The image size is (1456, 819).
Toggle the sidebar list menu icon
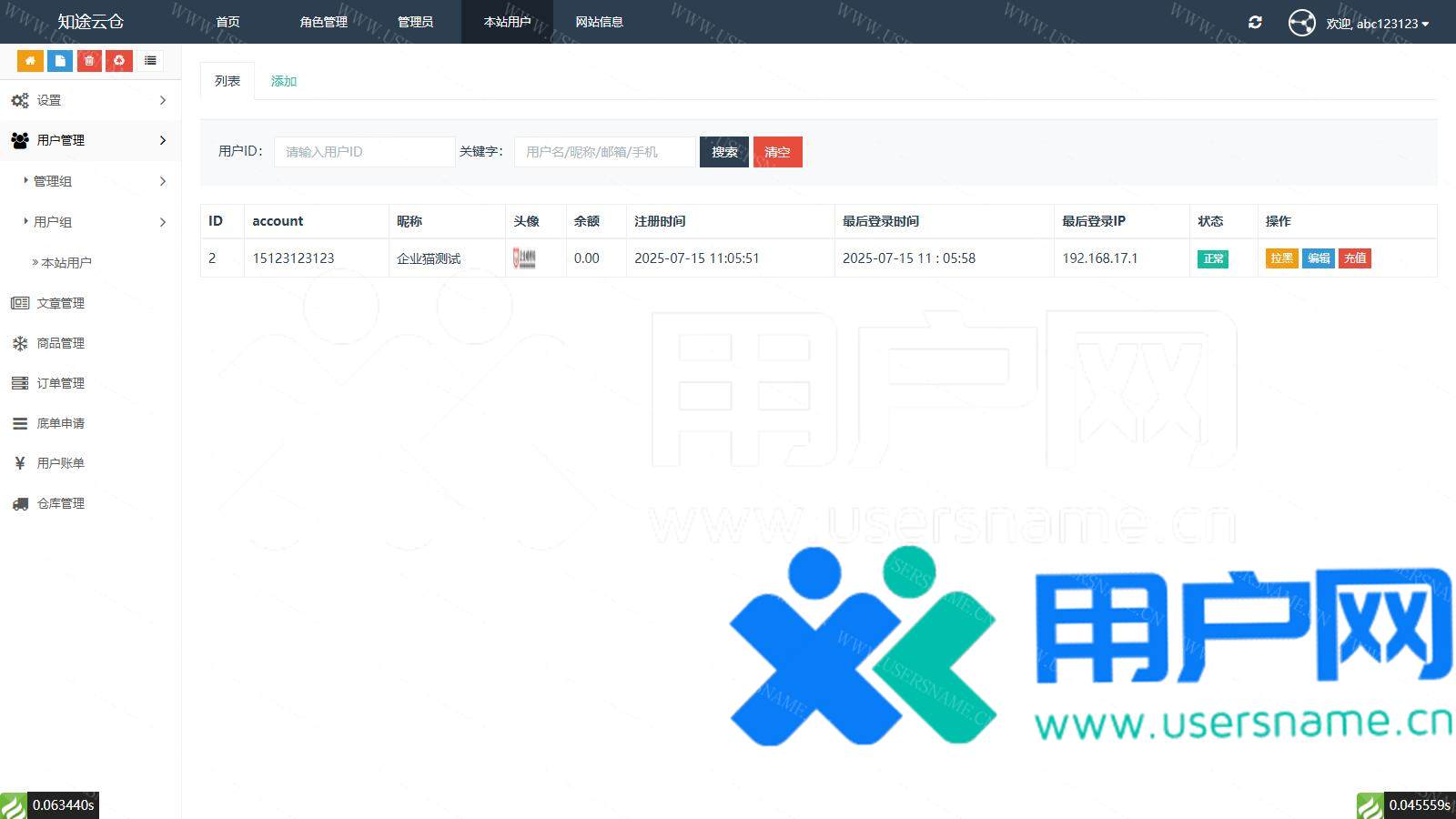[x=150, y=61]
